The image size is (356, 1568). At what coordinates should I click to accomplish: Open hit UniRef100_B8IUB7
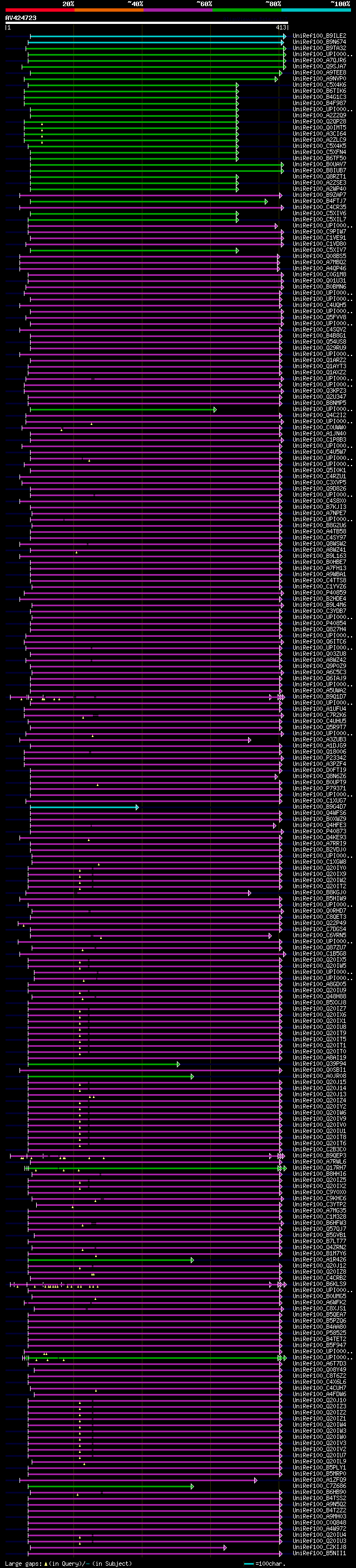[319, 171]
